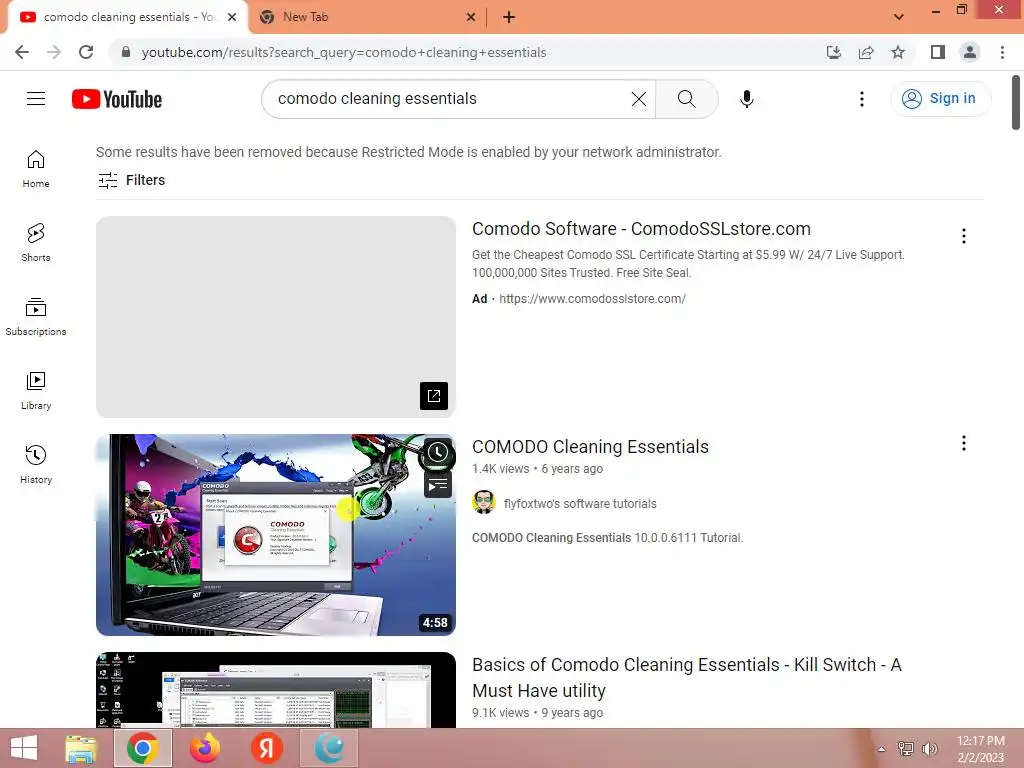Clear the search query with X

pyautogui.click(x=639, y=99)
